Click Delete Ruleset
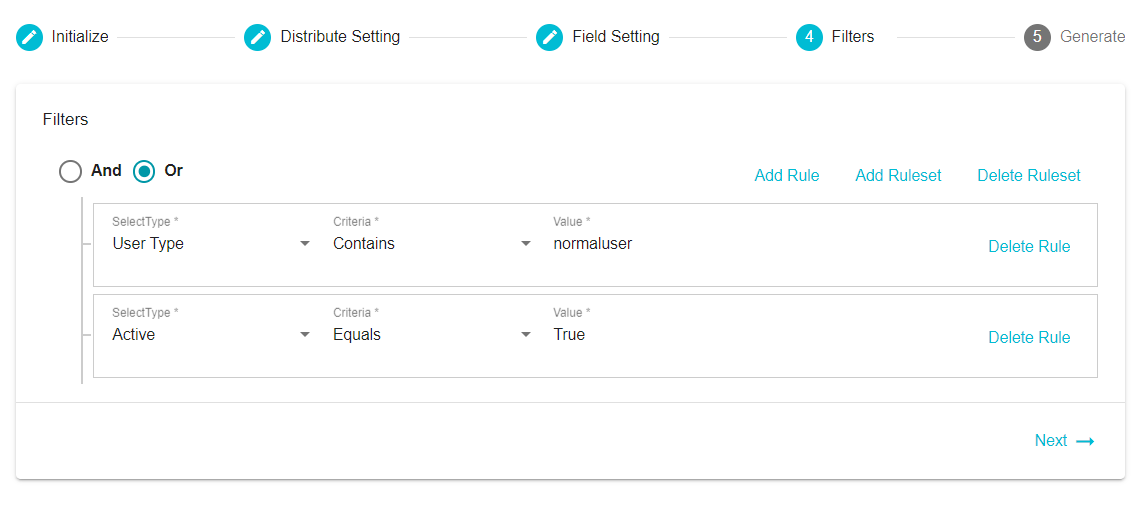The height and width of the screenshot is (518, 1139). 1029,175
